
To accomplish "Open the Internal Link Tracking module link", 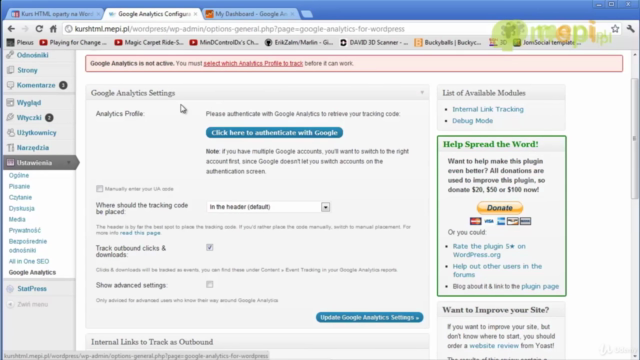I will 488,109.
